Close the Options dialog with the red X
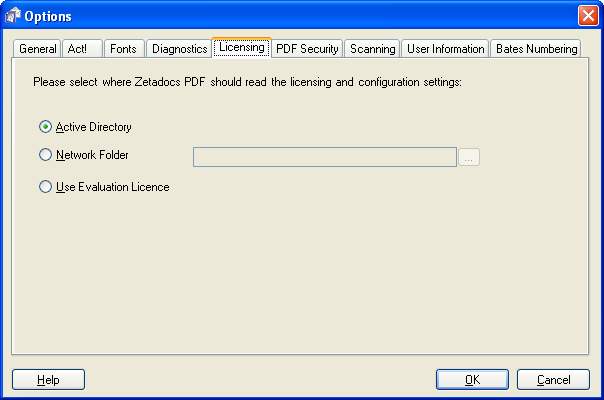This screenshot has height=400, width=604. click(x=588, y=16)
